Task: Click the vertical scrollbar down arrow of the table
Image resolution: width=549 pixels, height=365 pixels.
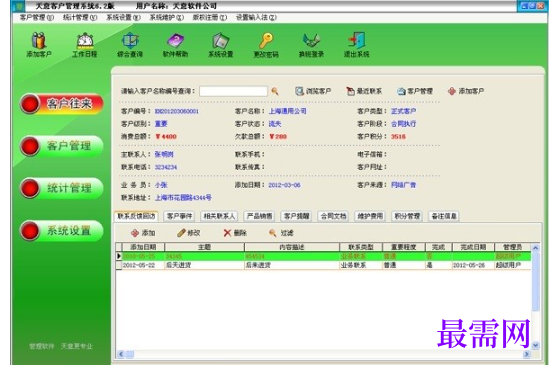Action: click(535, 345)
